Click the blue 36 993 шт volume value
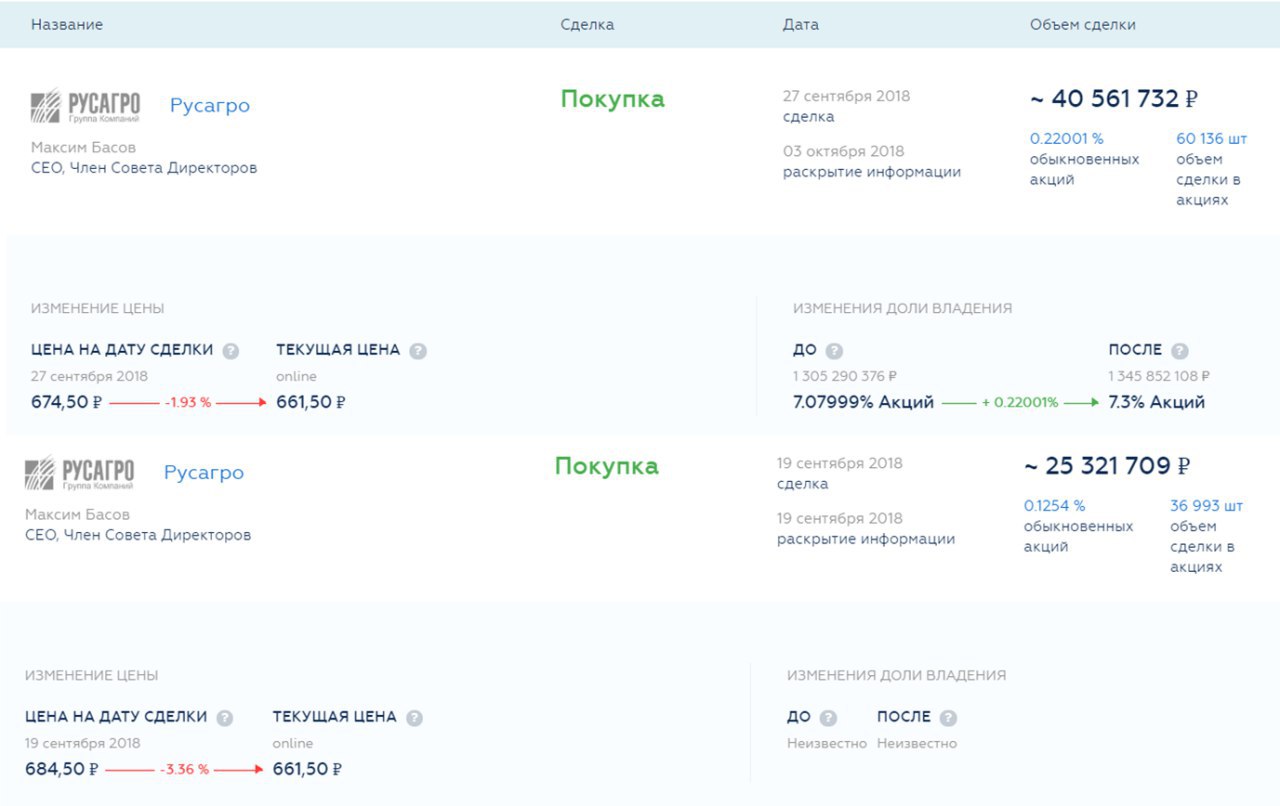 tap(1206, 506)
